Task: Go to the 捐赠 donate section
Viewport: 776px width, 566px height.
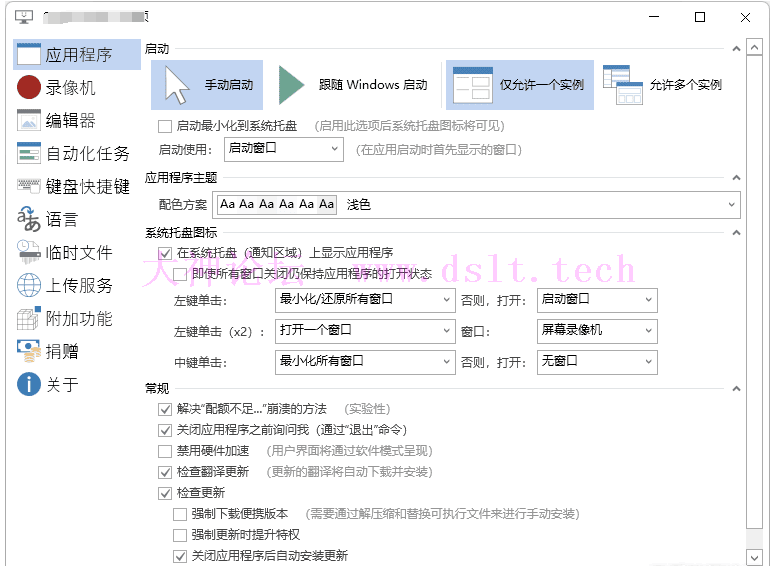Action: (x=62, y=351)
